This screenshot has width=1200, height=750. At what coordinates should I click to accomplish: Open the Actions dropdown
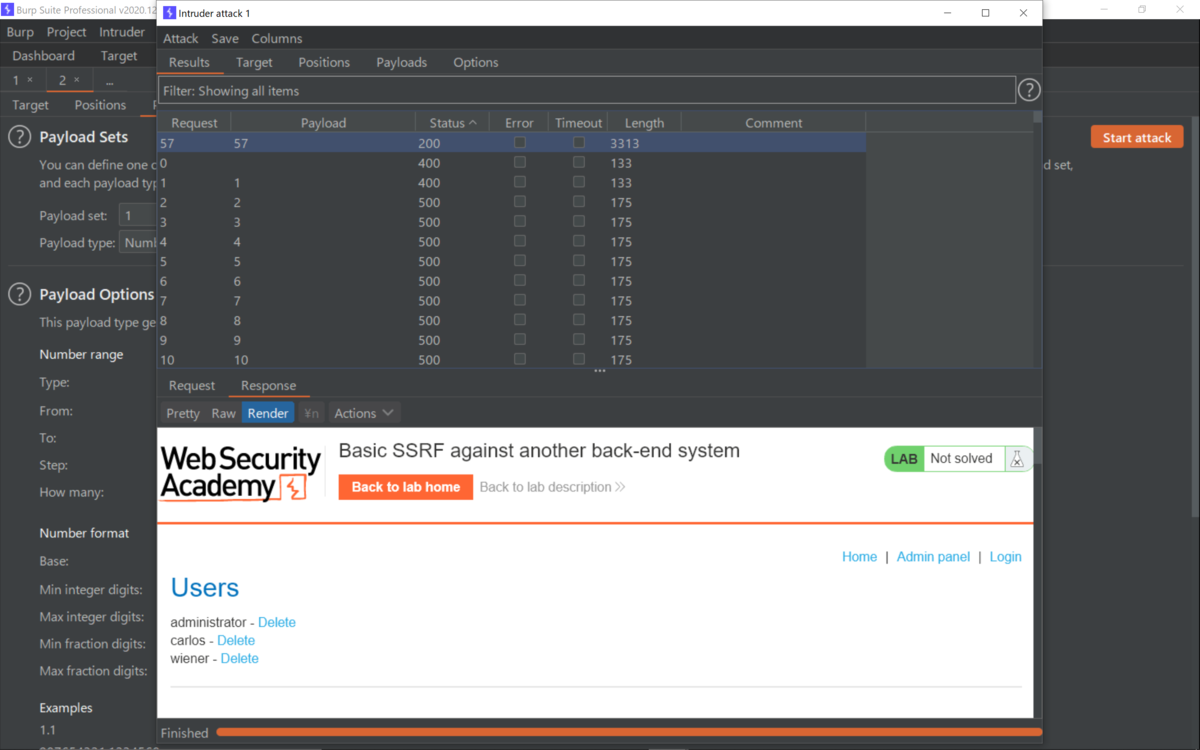click(x=364, y=413)
